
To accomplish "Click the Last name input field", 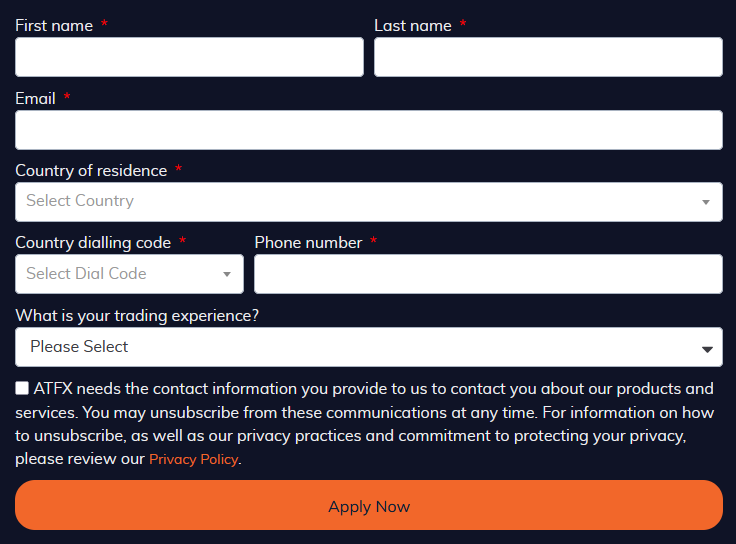I will (x=548, y=57).
